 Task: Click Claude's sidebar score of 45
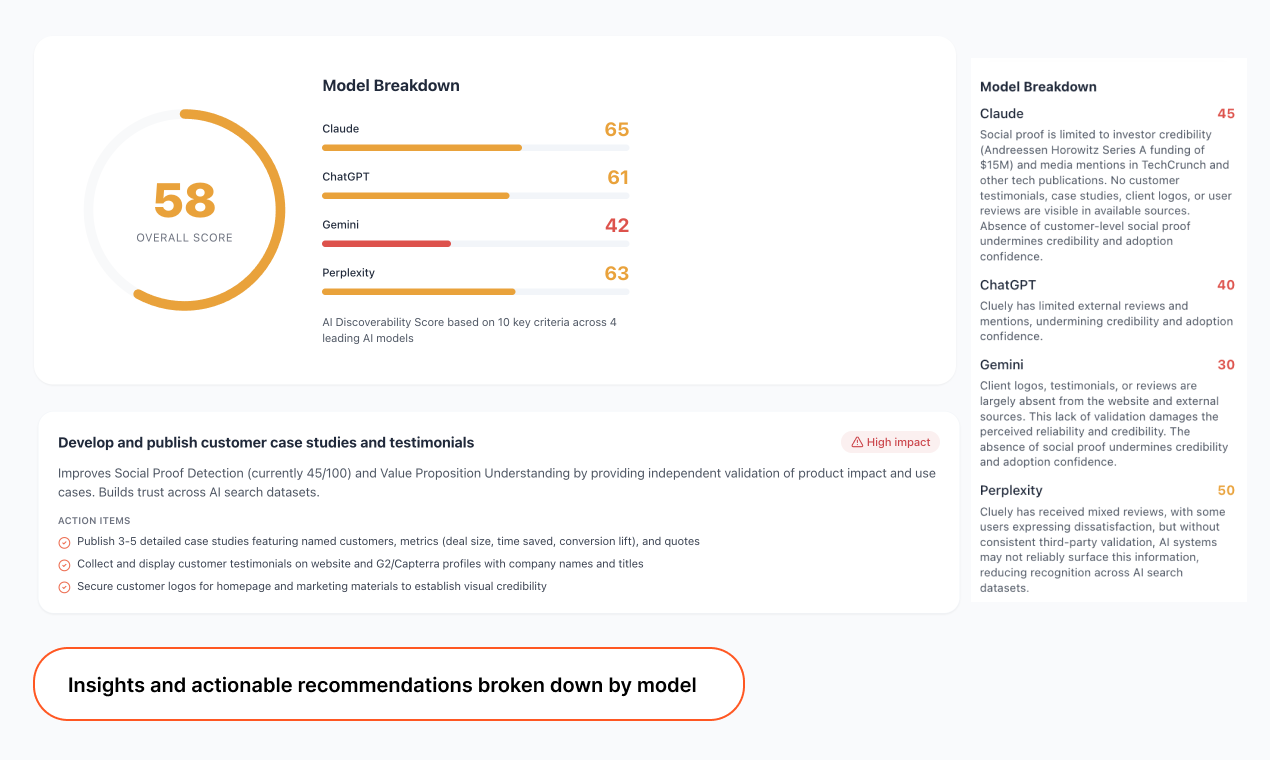(x=1227, y=113)
